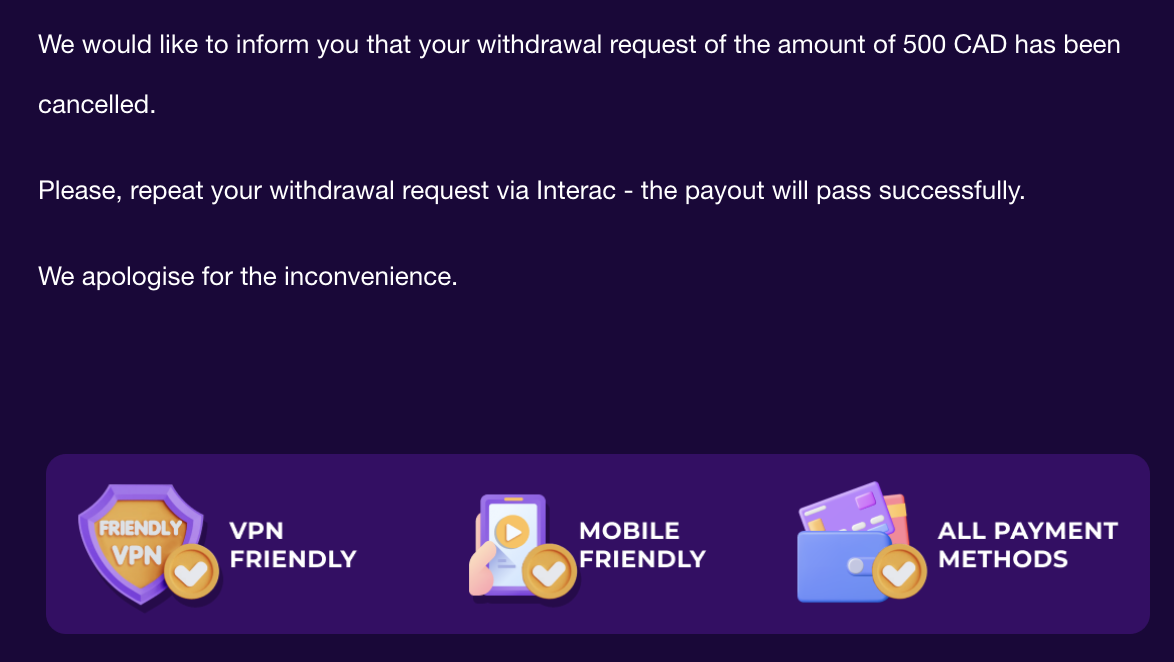Click the mobile phone icon
The height and width of the screenshot is (662, 1174).
(512, 542)
